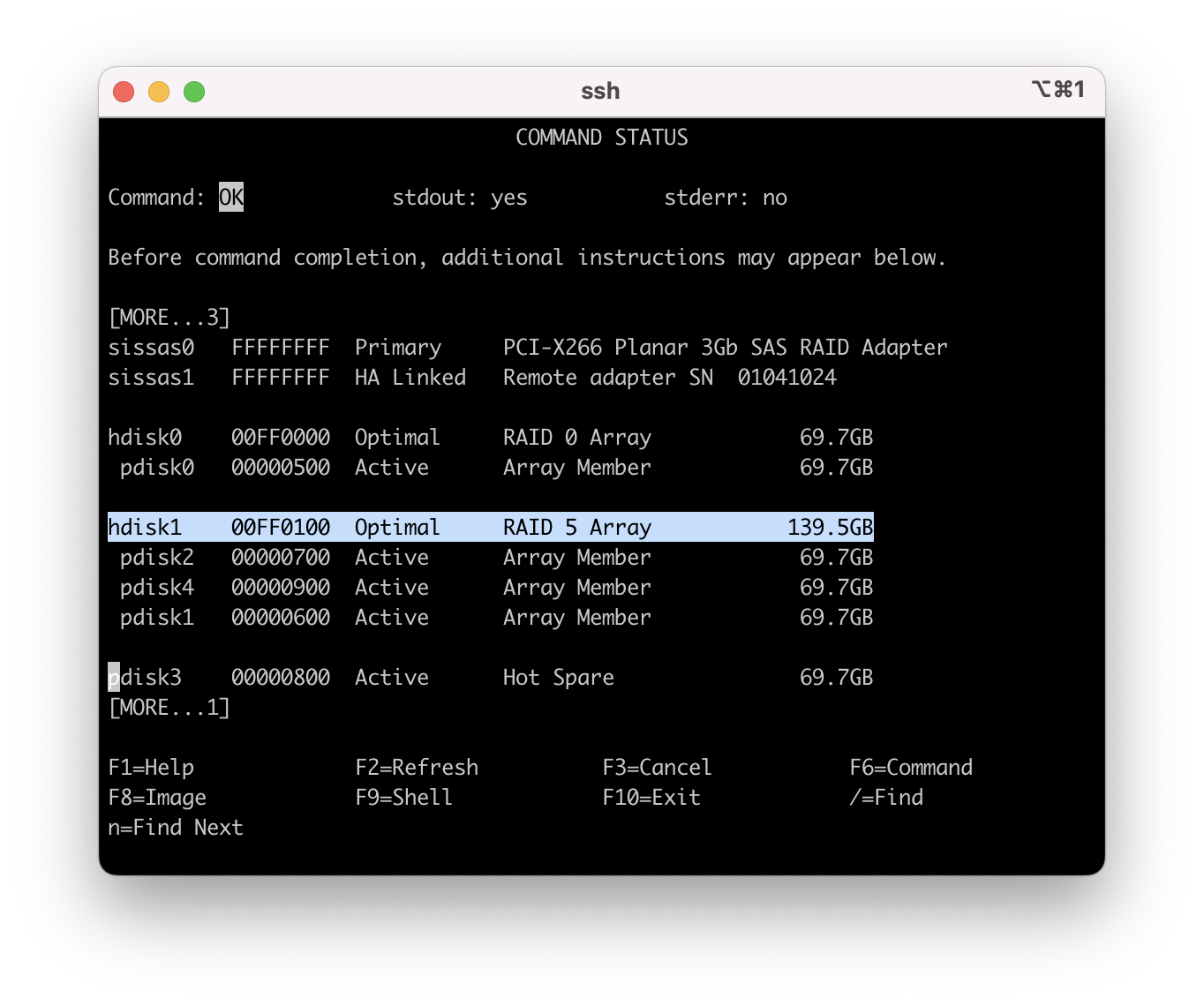Select the sissas1 adapter row
The width and height of the screenshot is (1204, 1006).
pyautogui.click(x=472, y=378)
